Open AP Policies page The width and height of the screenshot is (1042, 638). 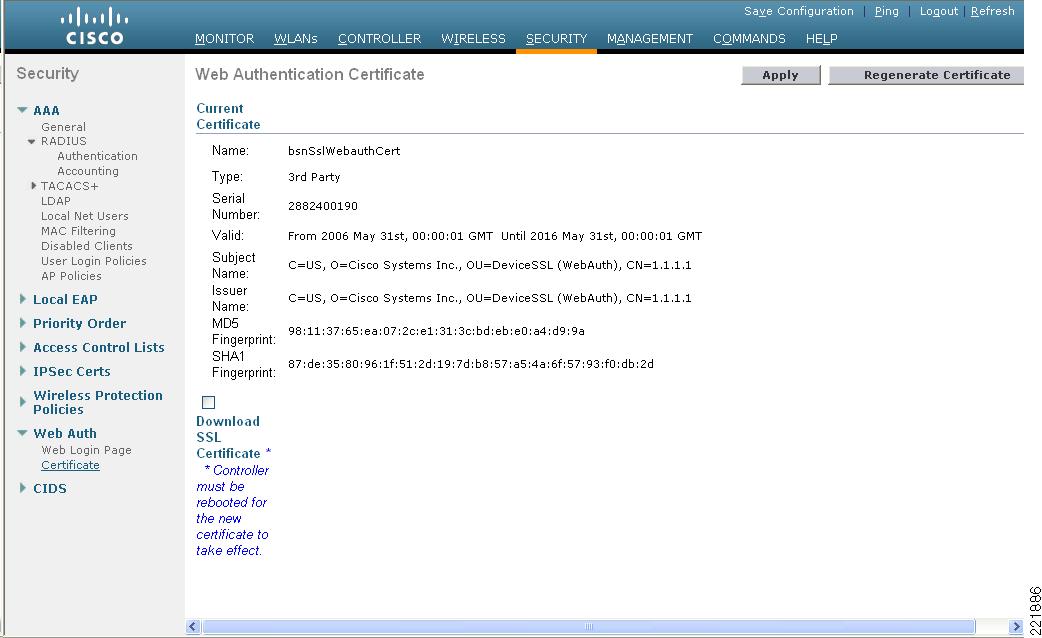(71, 276)
